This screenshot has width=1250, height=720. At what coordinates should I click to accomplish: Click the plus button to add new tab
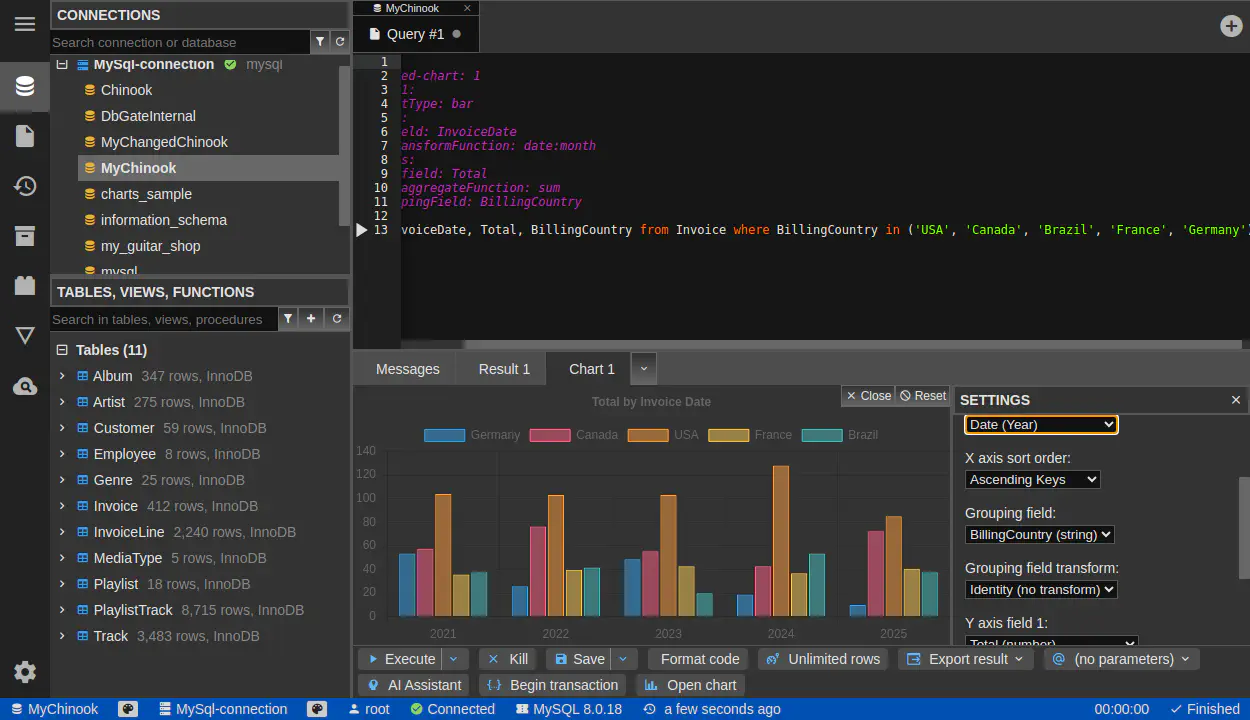[1232, 26]
